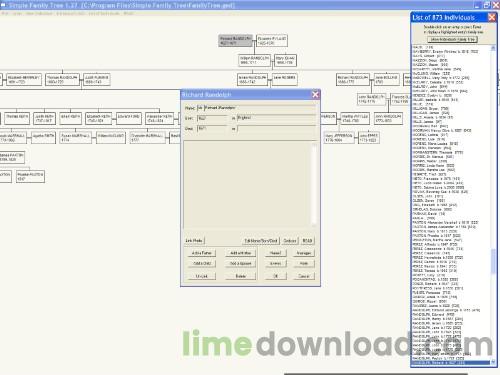Click the Sources button in the dialog
This screenshot has width=500, height=375.
point(290,241)
